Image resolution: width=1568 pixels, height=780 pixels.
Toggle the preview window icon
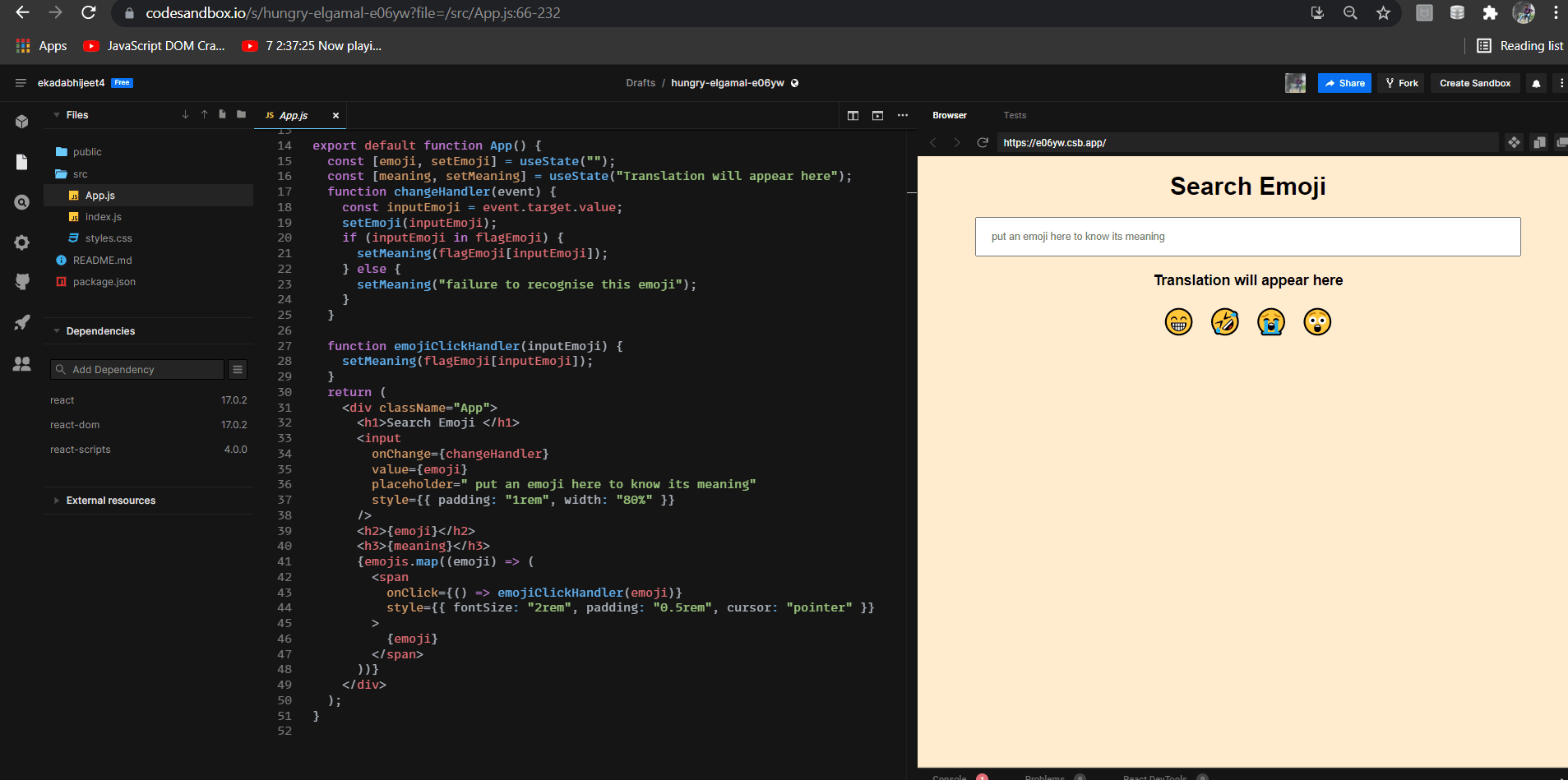point(877,115)
